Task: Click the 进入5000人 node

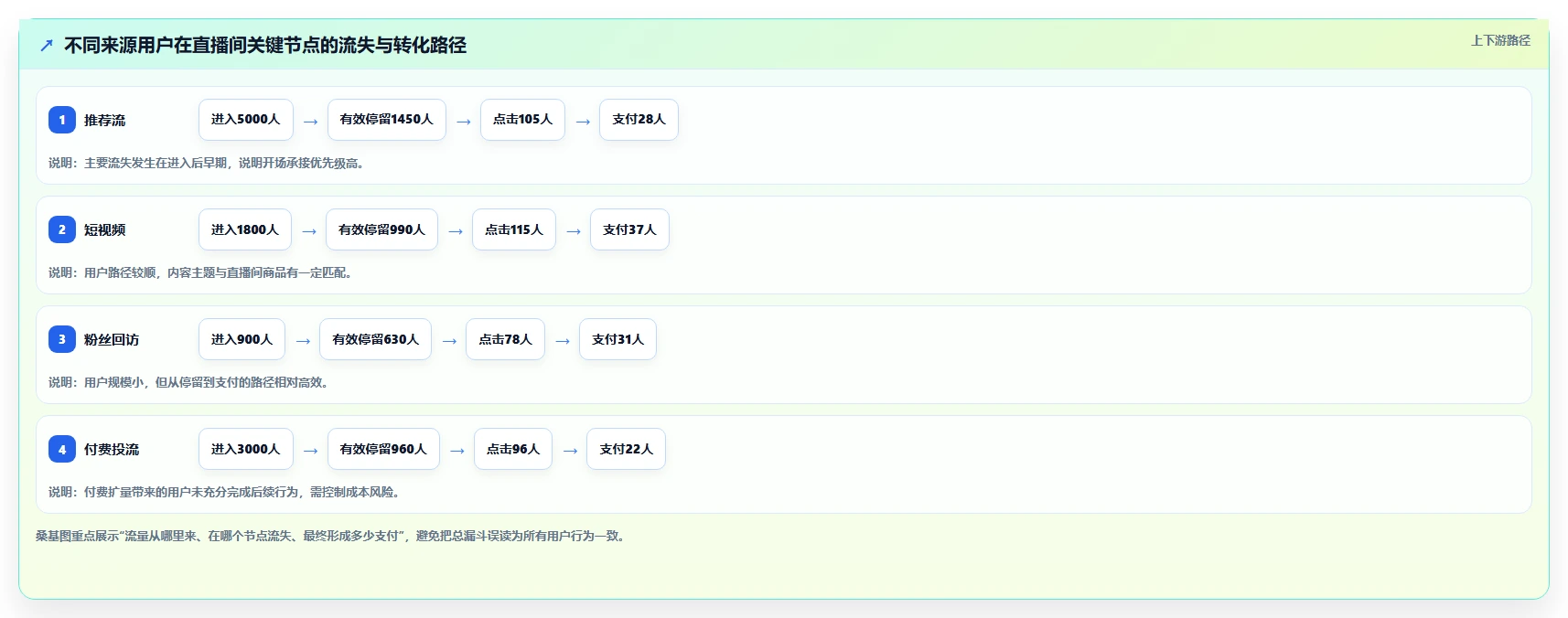Action: (x=246, y=120)
